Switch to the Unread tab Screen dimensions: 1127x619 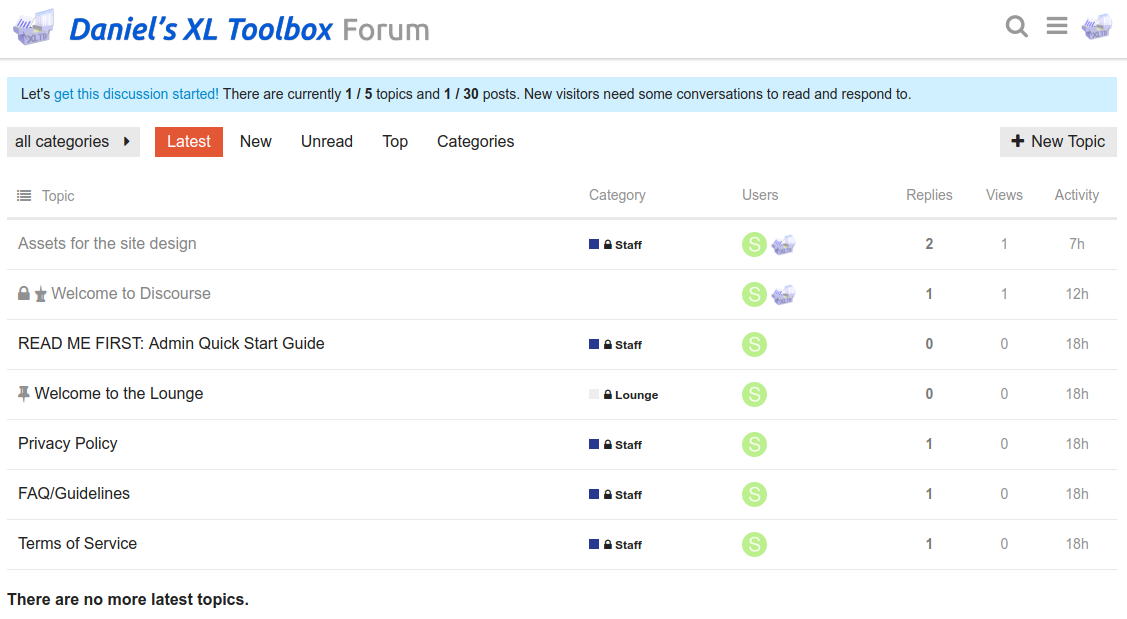point(327,142)
